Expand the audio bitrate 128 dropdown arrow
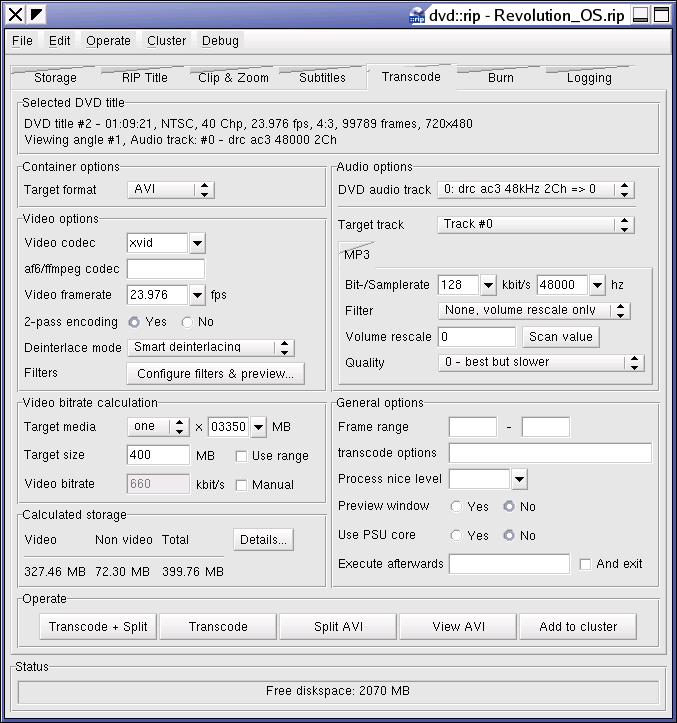This screenshot has width=677, height=723. pyautogui.click(x=488, y=285)
